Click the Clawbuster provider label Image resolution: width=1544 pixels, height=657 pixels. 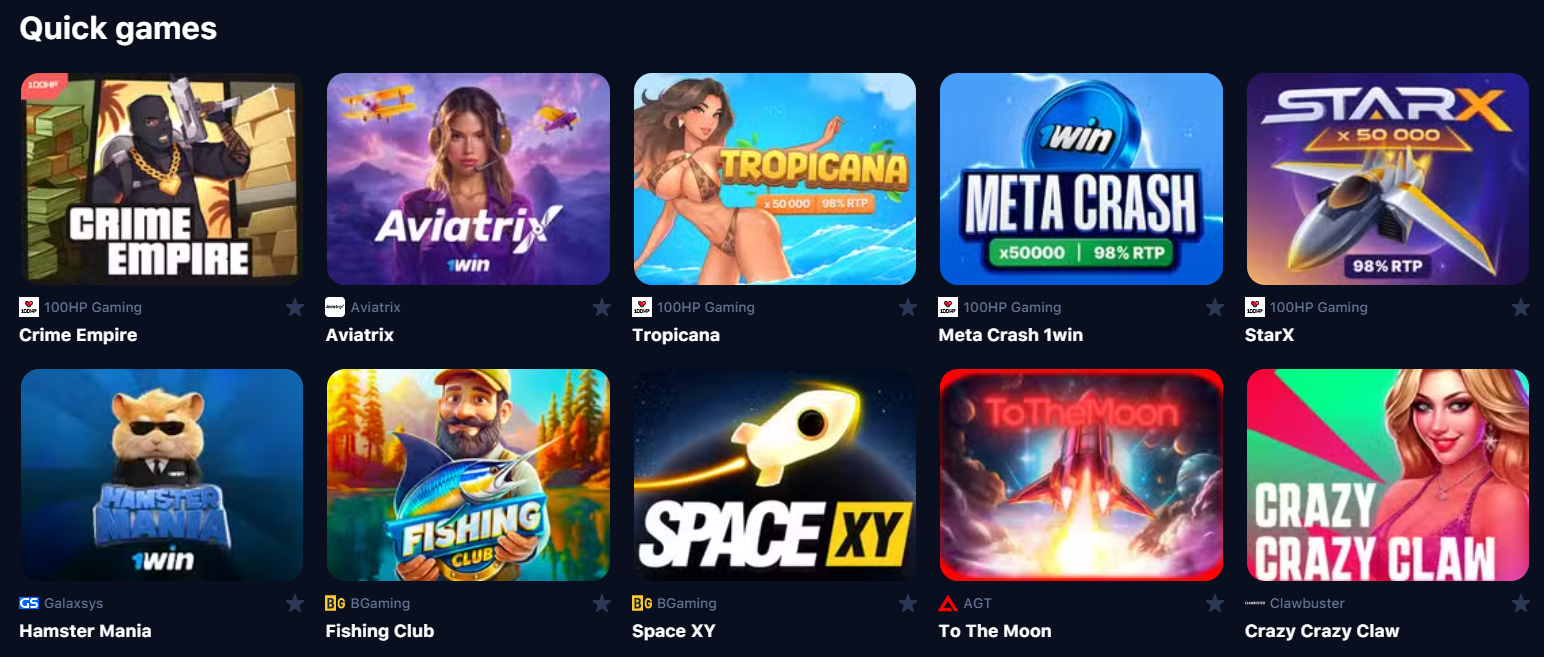tap(1307, 603)
